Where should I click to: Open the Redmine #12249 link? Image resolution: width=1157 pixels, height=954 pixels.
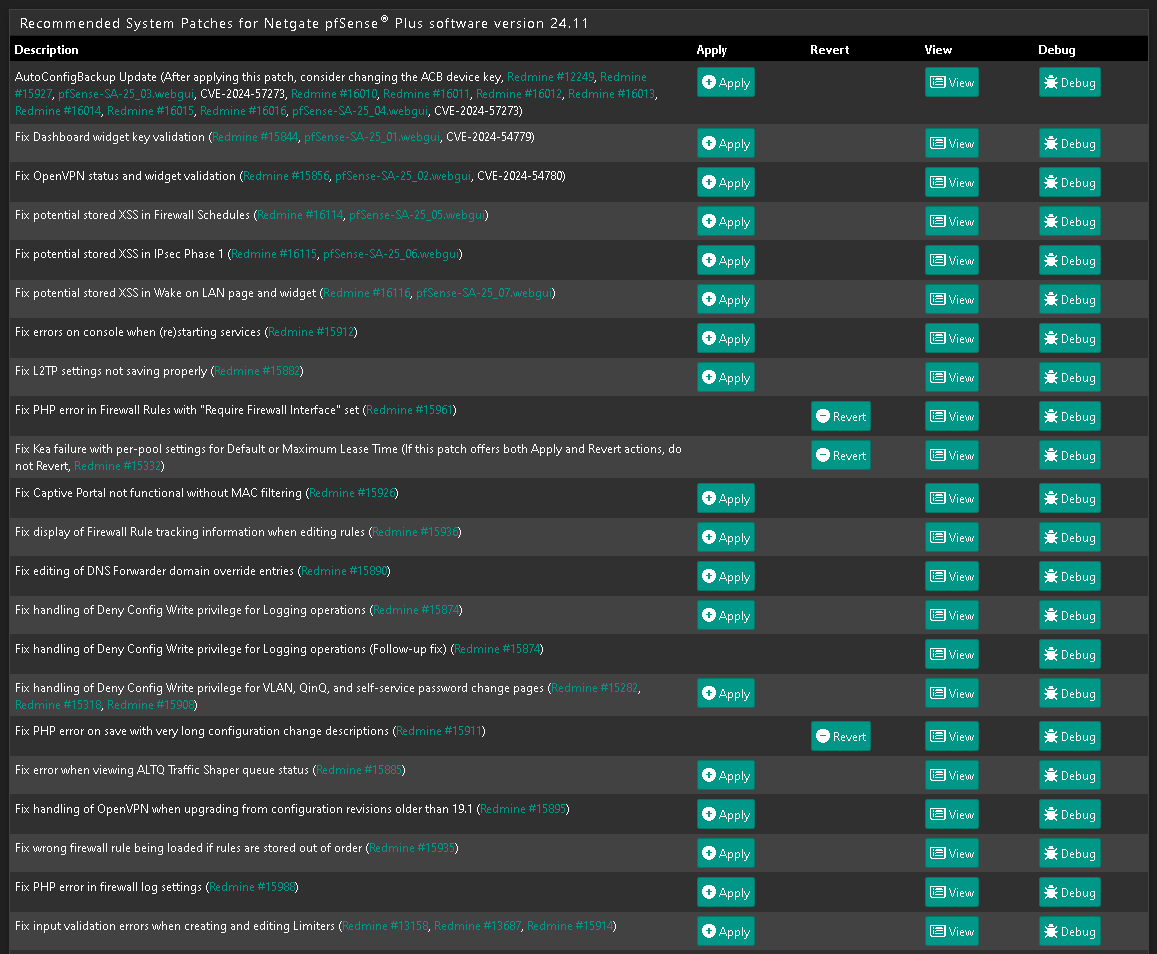coord(550,77)
